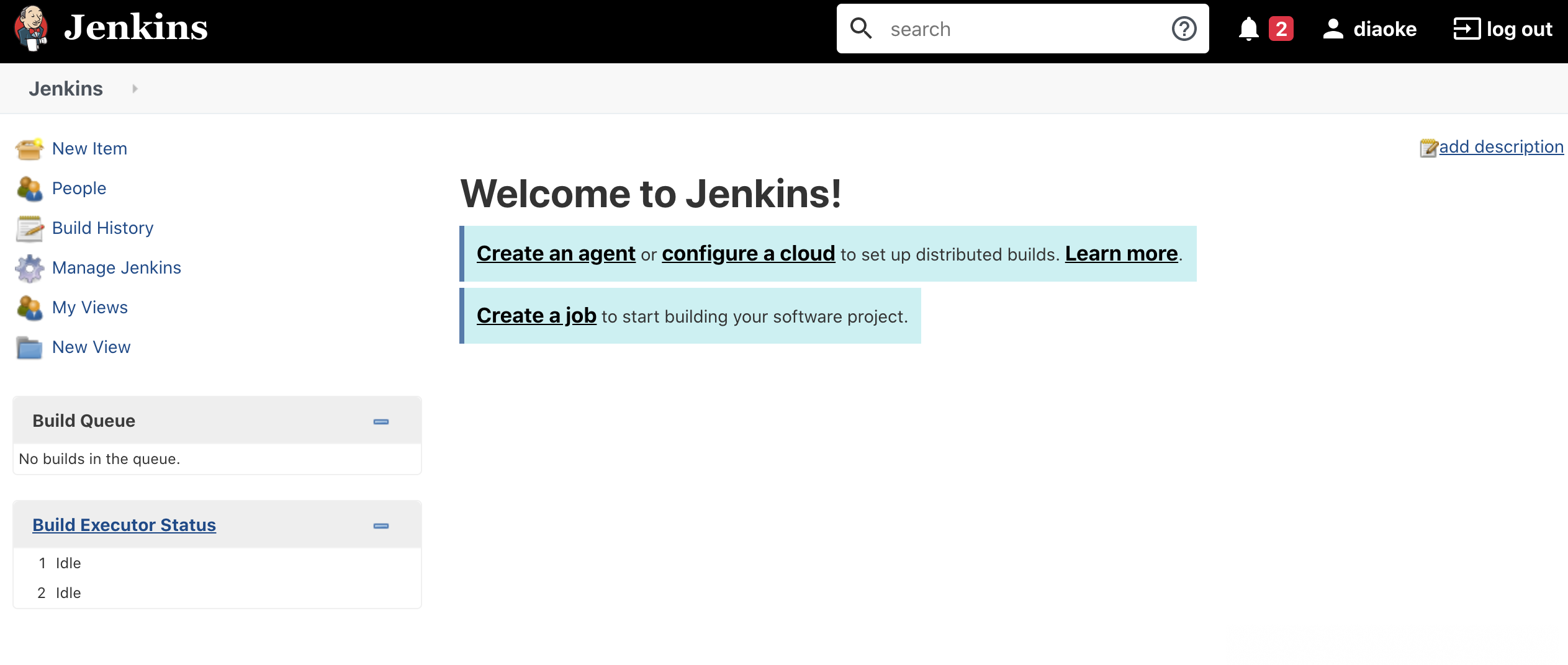Open the People page
1568x665 pixels.
click(x=79, y=189)
